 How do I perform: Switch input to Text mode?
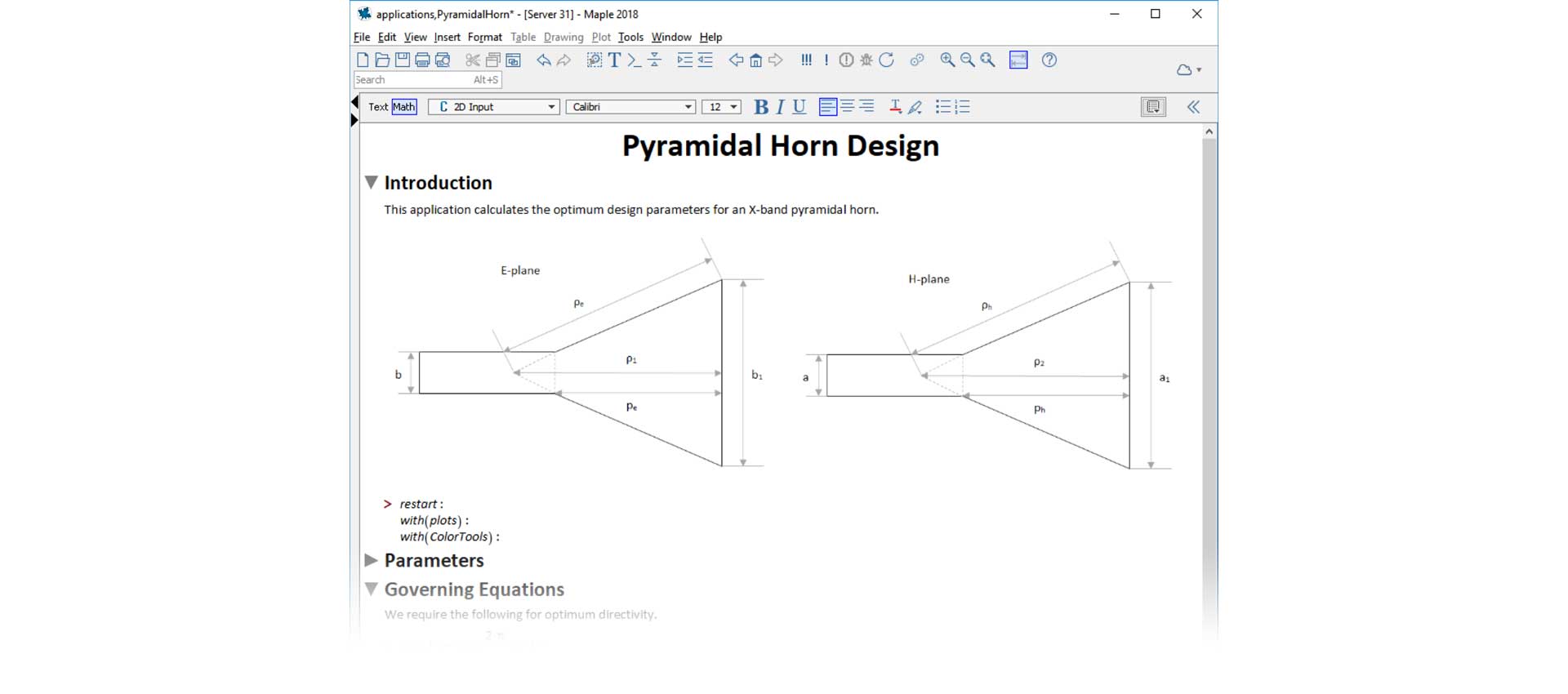tap(378, 107)
